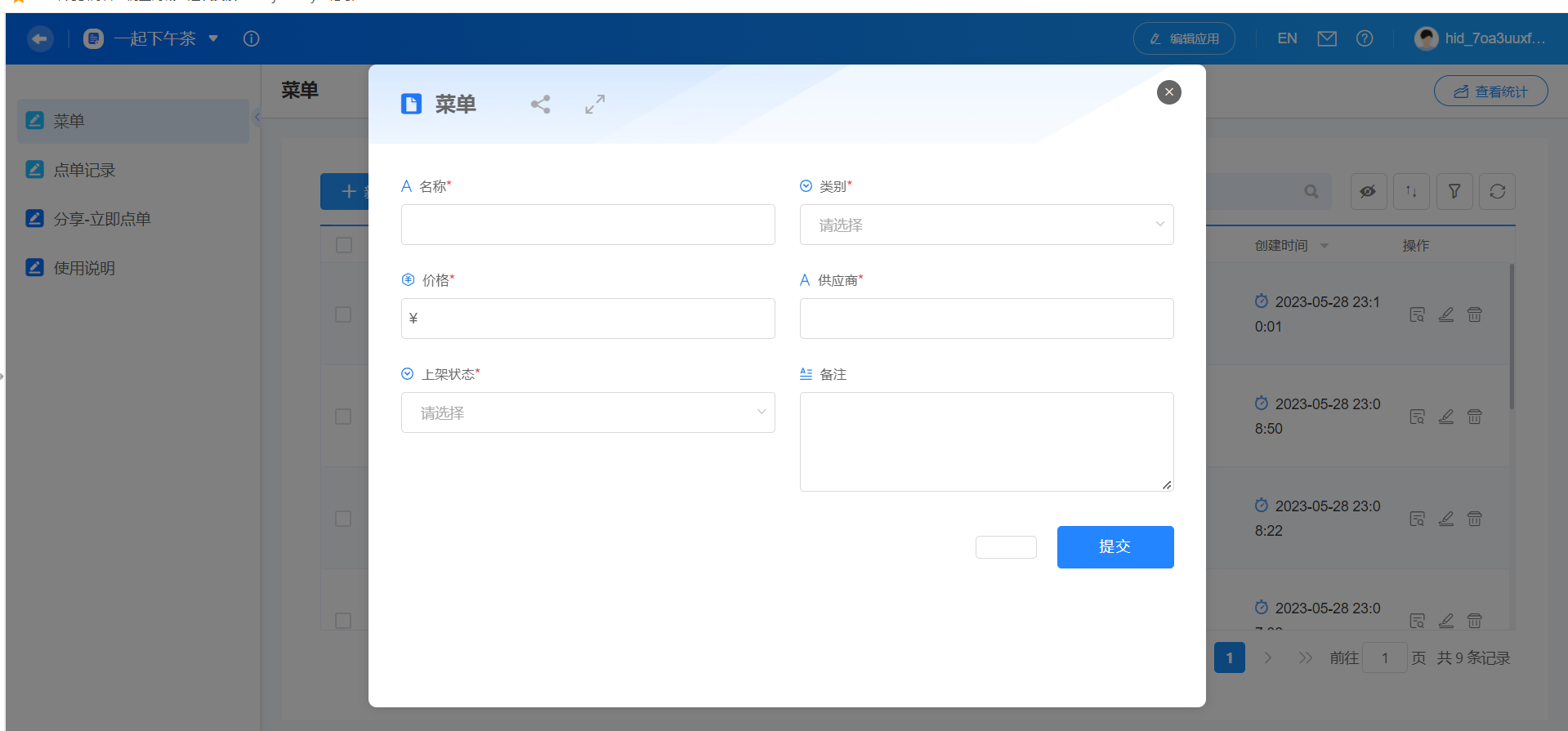Click the 查看统计 button
Screen dimensions: 1568x731
click(1490, 91)
